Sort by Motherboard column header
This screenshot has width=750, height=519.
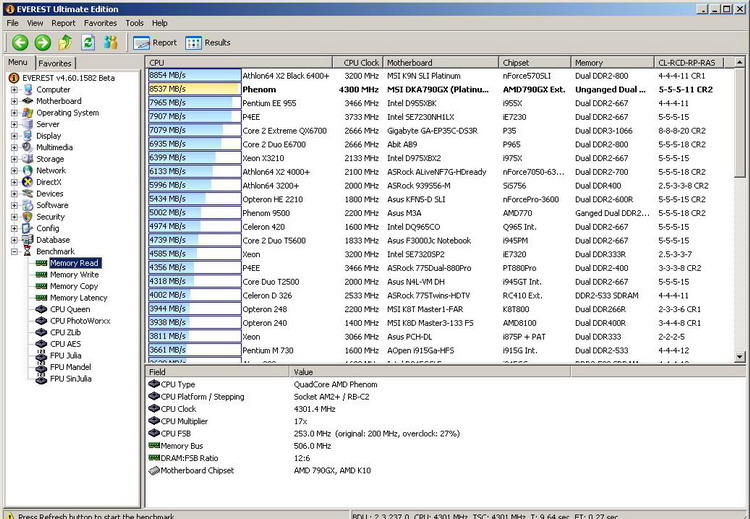pyautogui.click(x=441, y=62)
